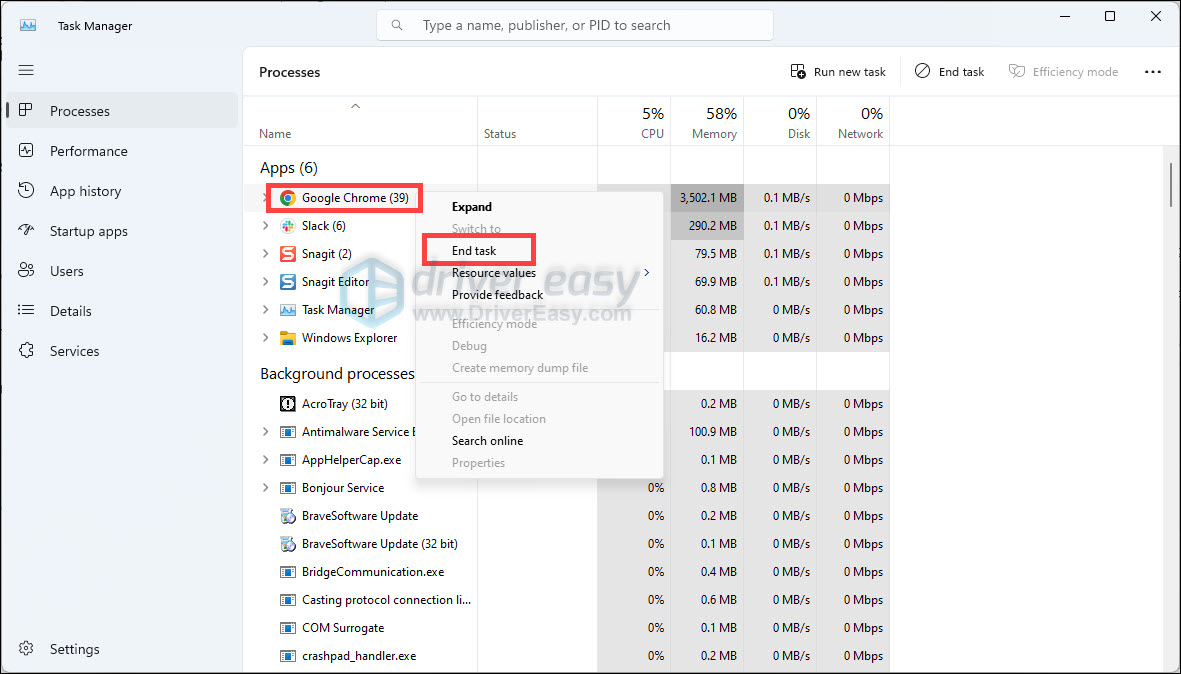The height and width of the screenshot is (674, 1181).
Task: Open the Performance page icon
Action: pos(27,151)
